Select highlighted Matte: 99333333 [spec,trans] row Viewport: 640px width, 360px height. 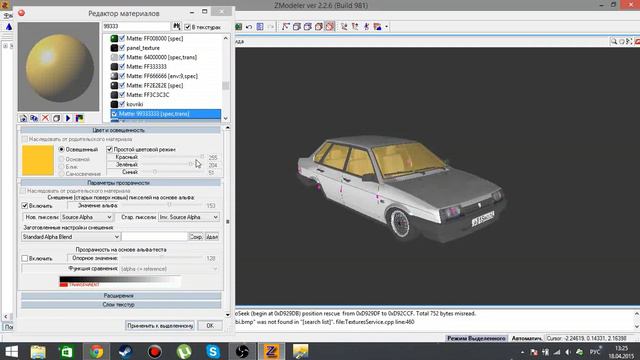pos(165,114)
